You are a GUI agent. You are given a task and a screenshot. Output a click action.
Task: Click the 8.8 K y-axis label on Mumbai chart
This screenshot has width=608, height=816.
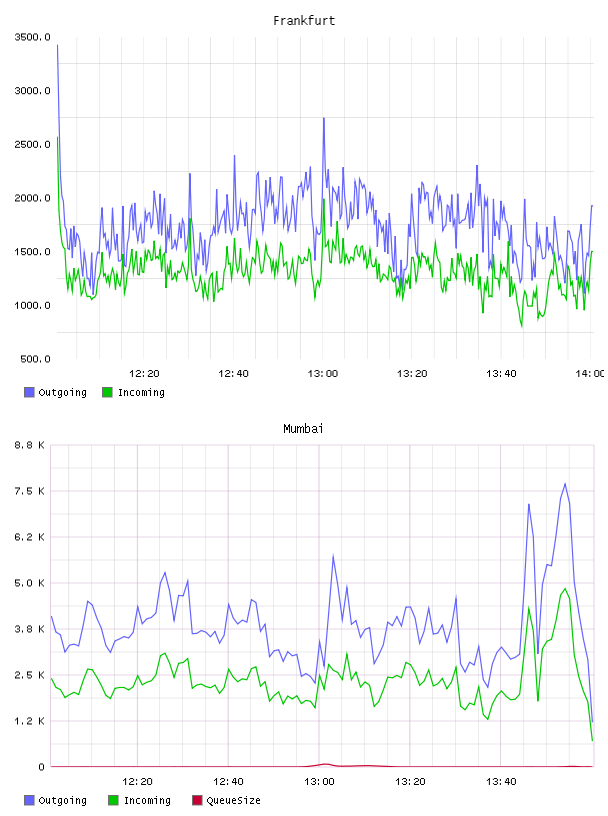point(30,445)
